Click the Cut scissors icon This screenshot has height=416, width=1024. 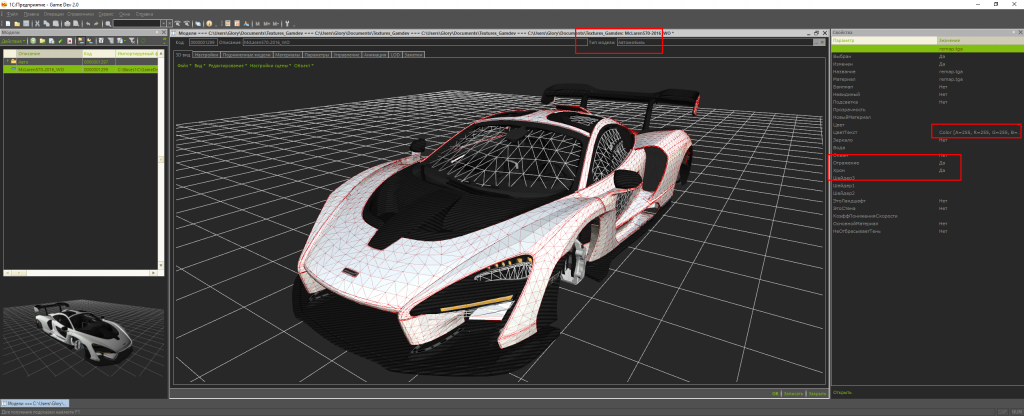pos(37,24)
